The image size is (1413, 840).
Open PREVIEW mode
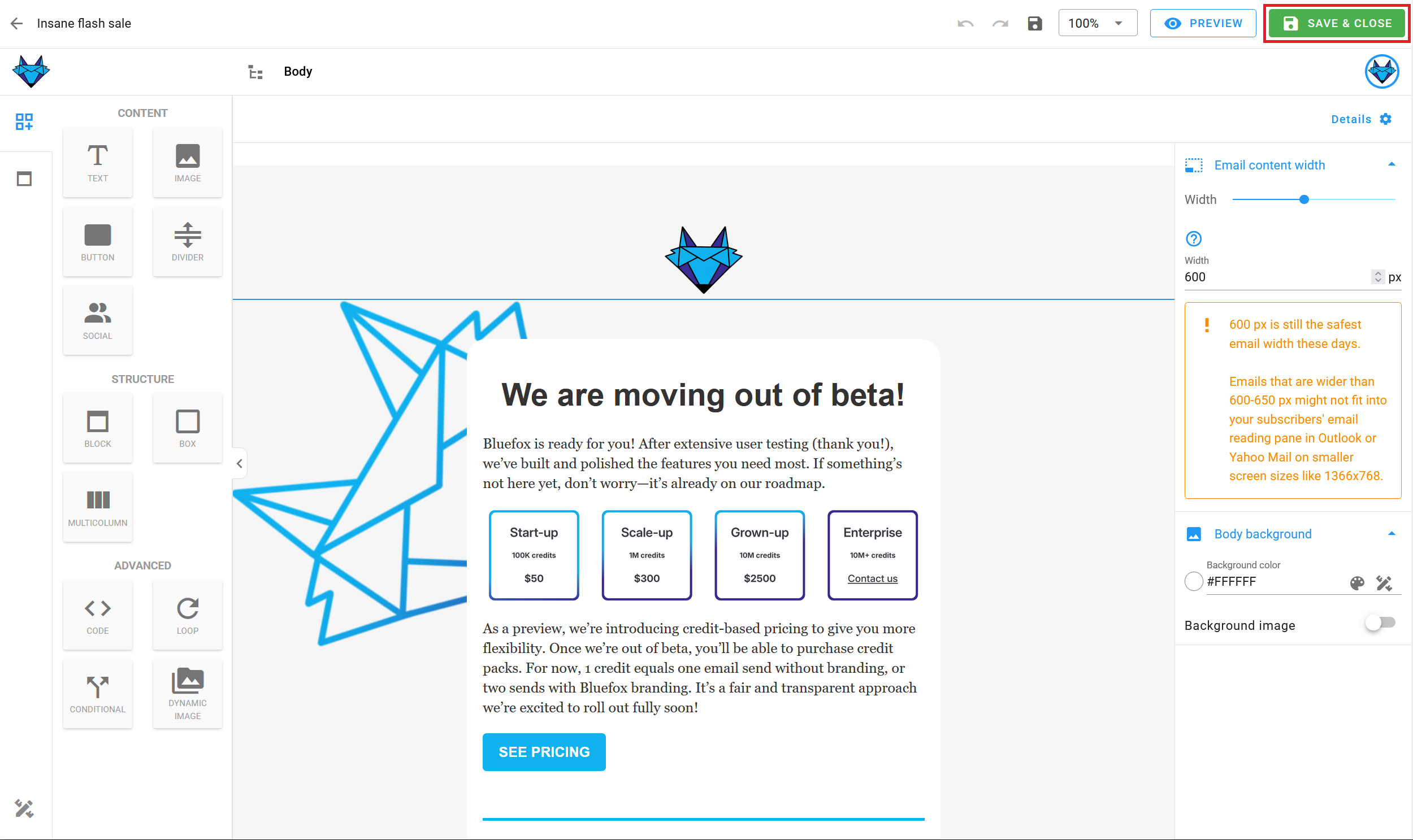pyautogui.click(x=1203, y=23)
